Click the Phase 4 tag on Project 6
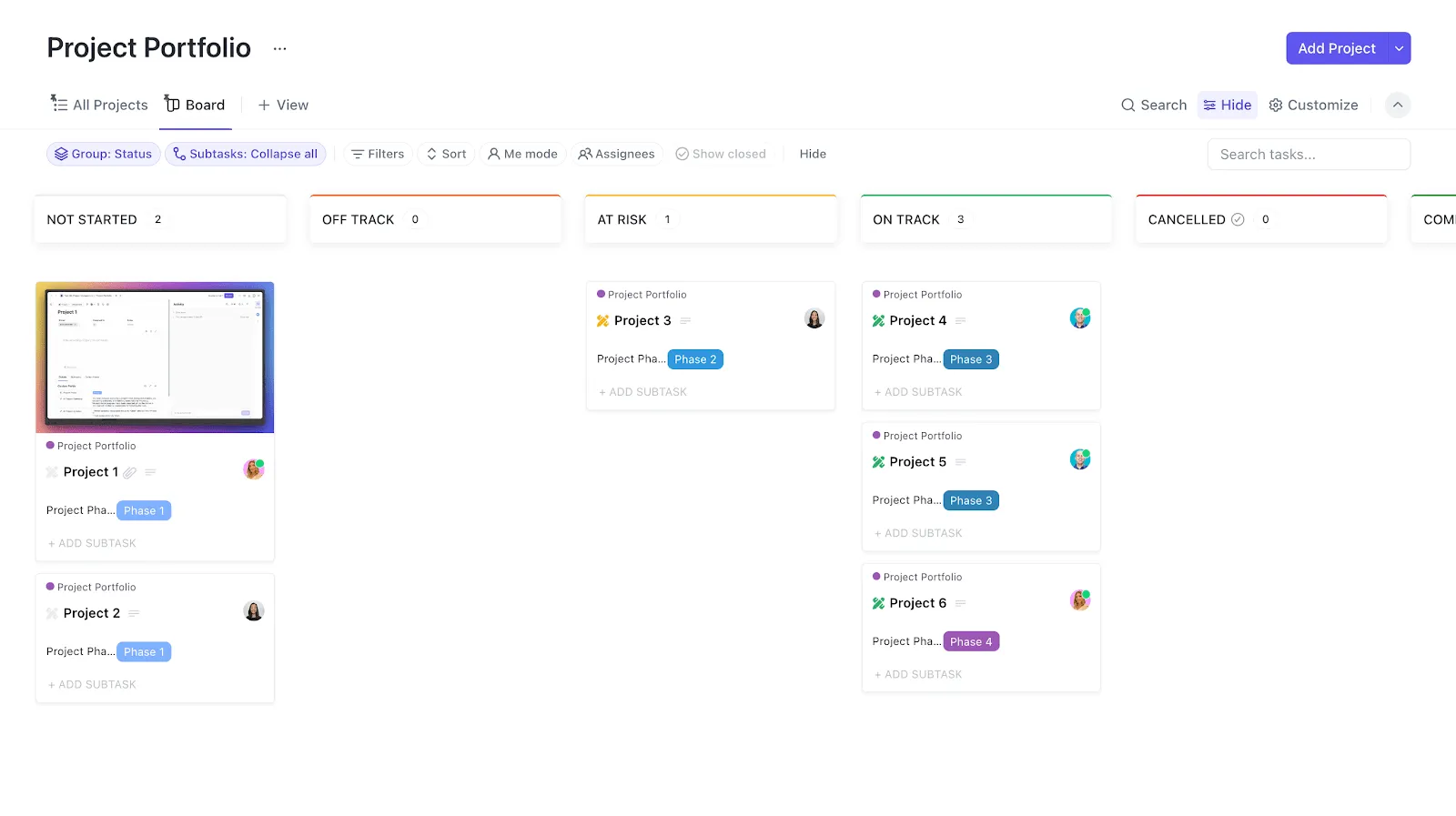This screenshot has width=1456, height=816. [971, 641]
